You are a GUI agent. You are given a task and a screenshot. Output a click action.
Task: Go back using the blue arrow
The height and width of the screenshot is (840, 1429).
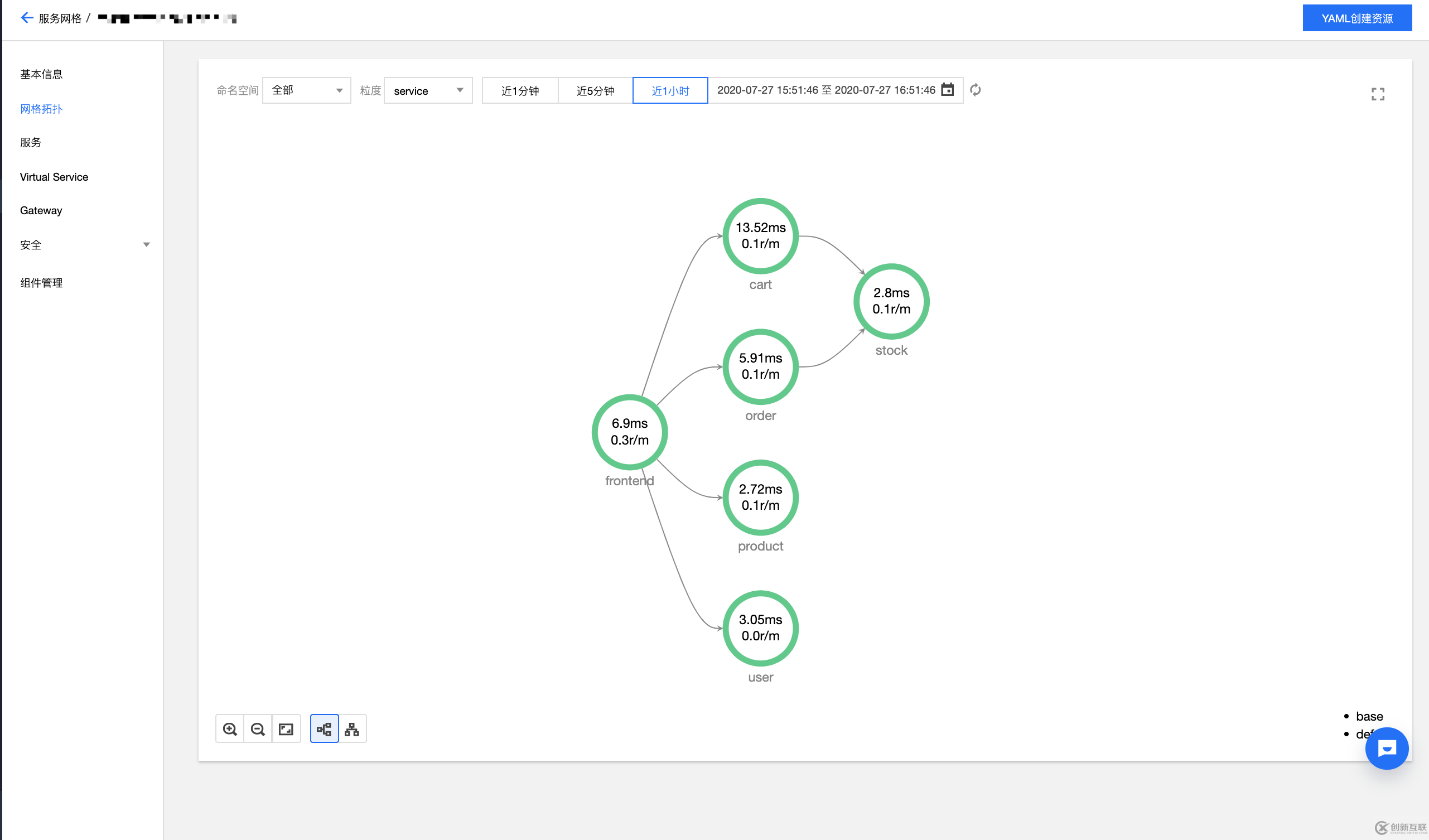coord(26,18)
